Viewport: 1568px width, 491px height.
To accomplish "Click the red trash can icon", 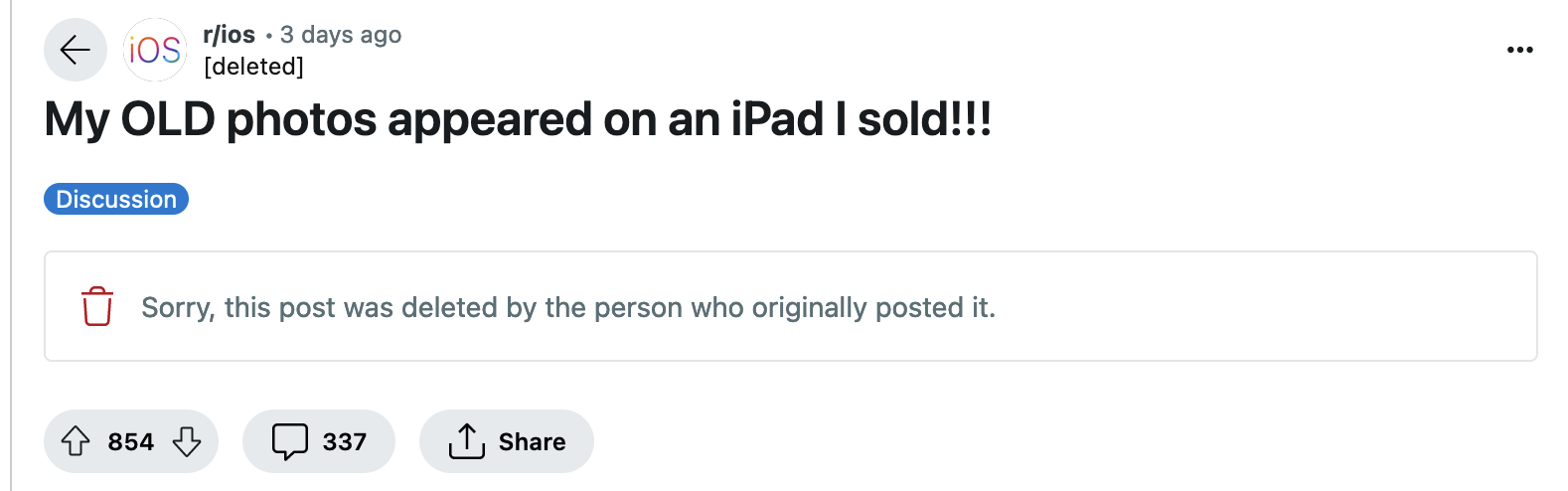I will (97, 306).
